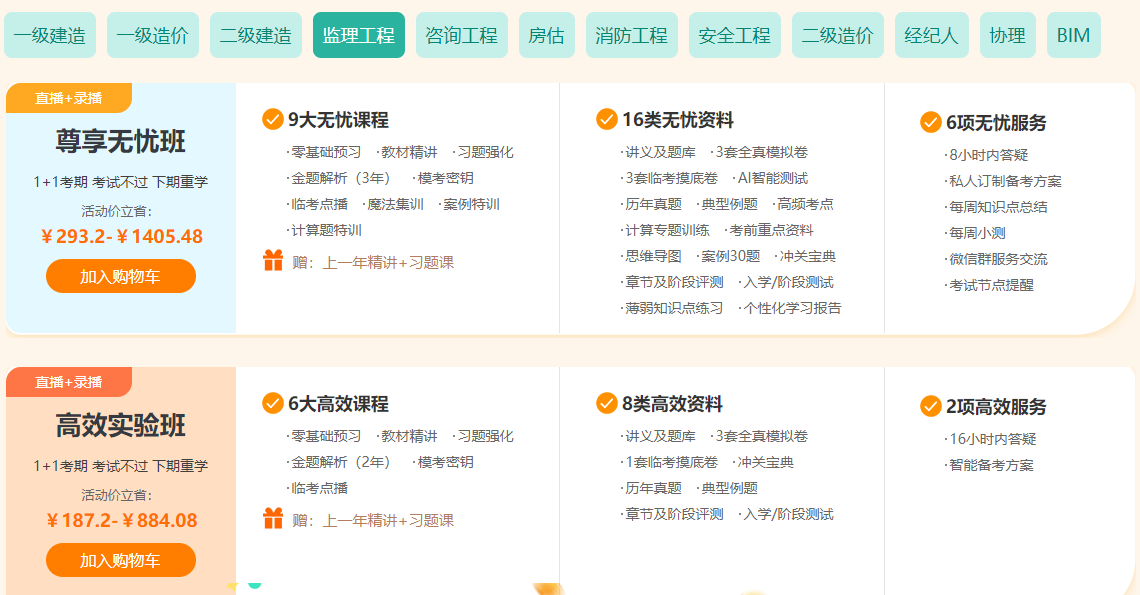The height and width of the screenshot is (595, 1140).
Task: Click the checkmark icon beside 8类高效资料
Action: [606, 404]
